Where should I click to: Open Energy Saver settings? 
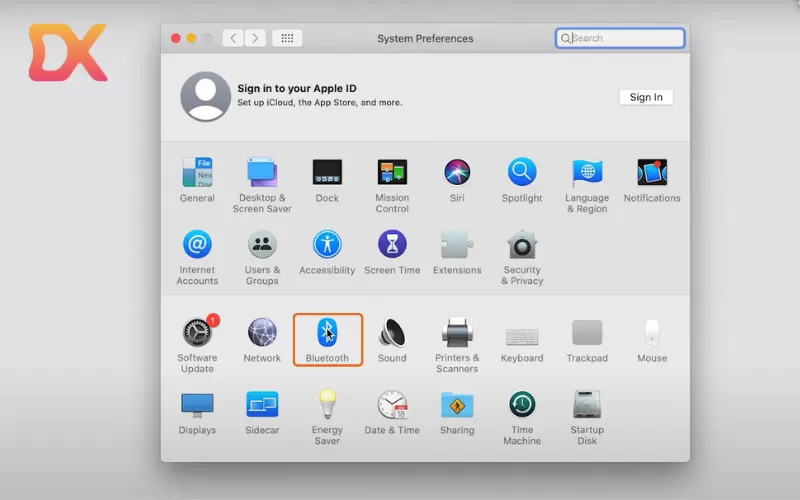[327, 405]
